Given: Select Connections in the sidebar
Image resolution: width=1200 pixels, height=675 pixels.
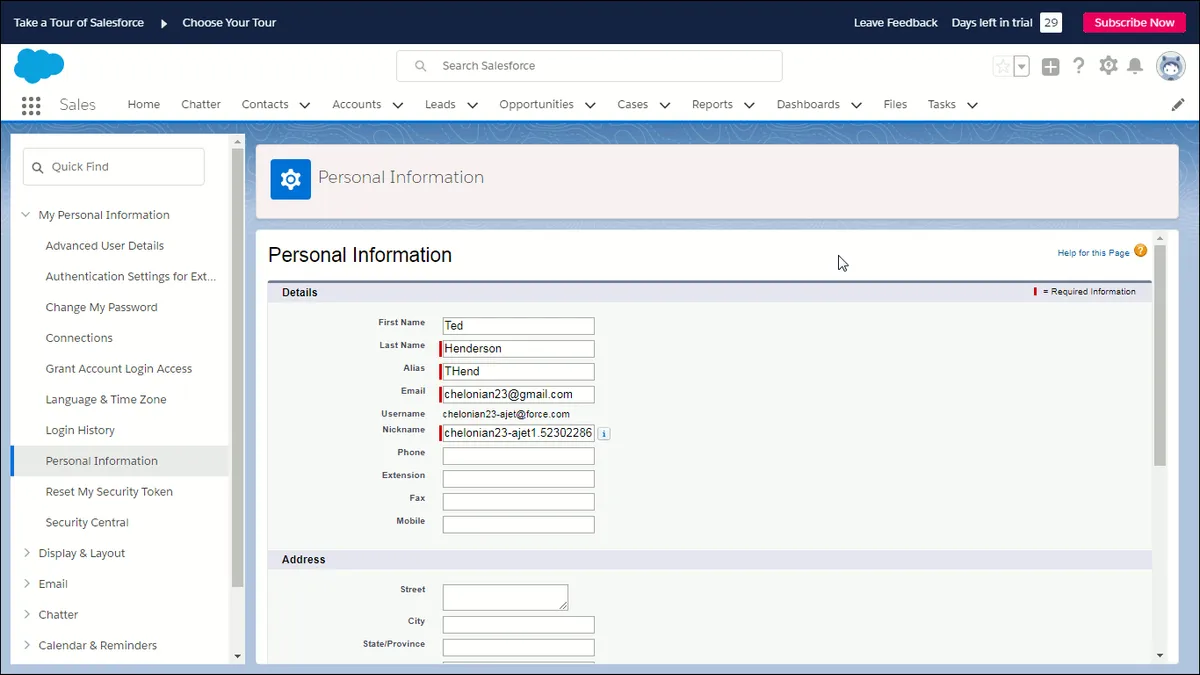Looking at the screenshot, I should [x=79, y=338].
